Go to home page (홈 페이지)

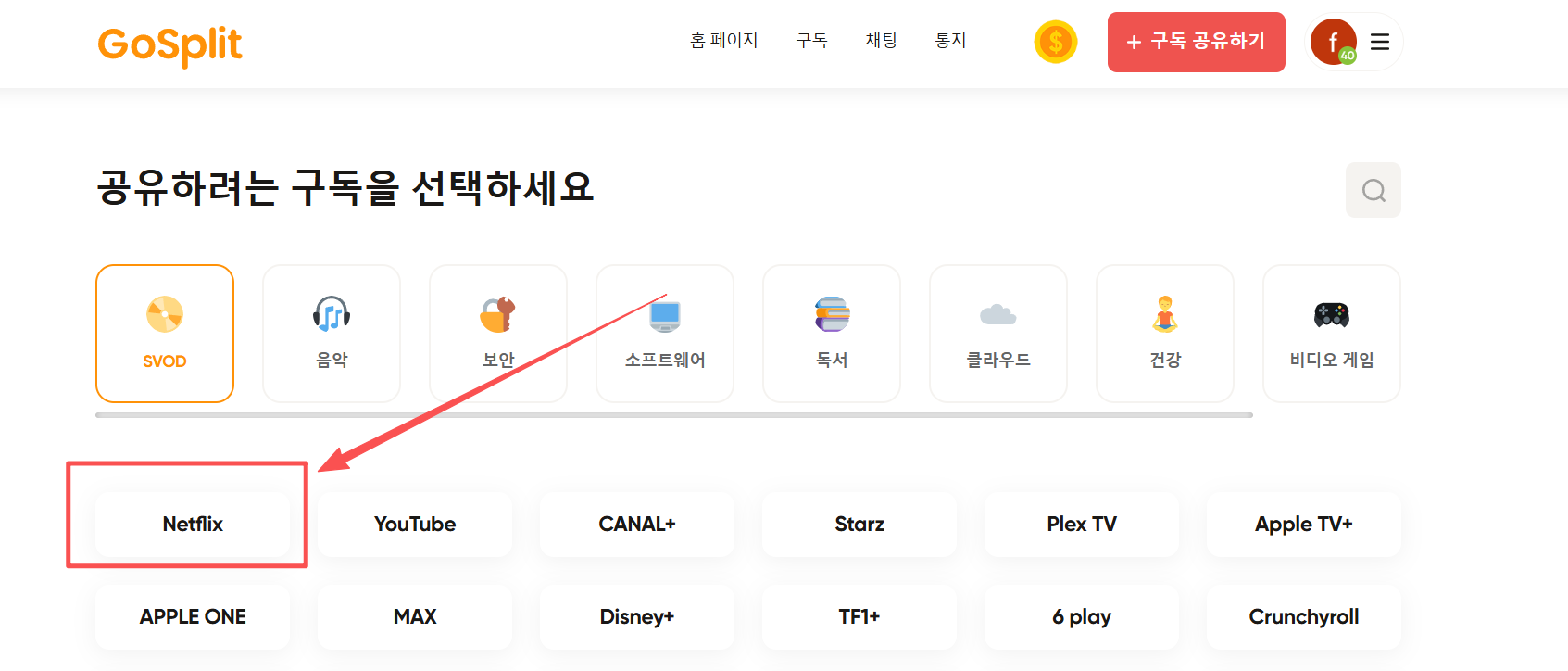click(724, 41)
